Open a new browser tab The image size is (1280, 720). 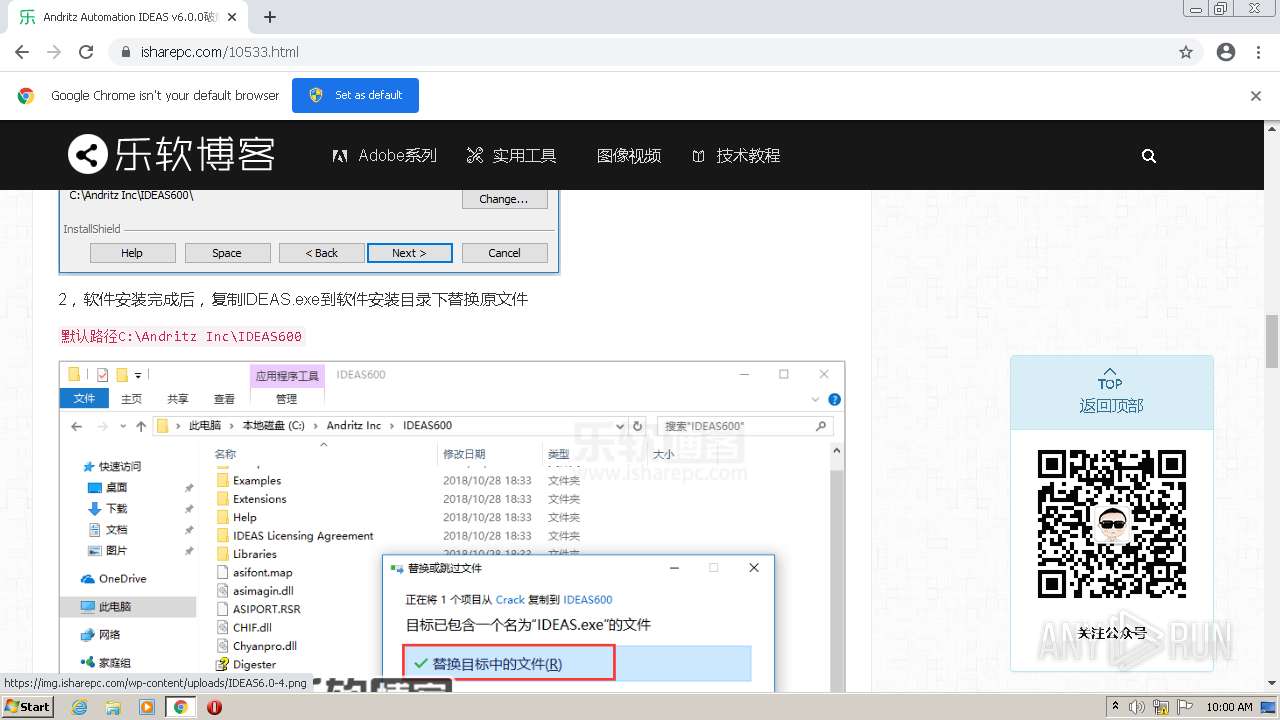pyautogui.click(x=270, y=17)
